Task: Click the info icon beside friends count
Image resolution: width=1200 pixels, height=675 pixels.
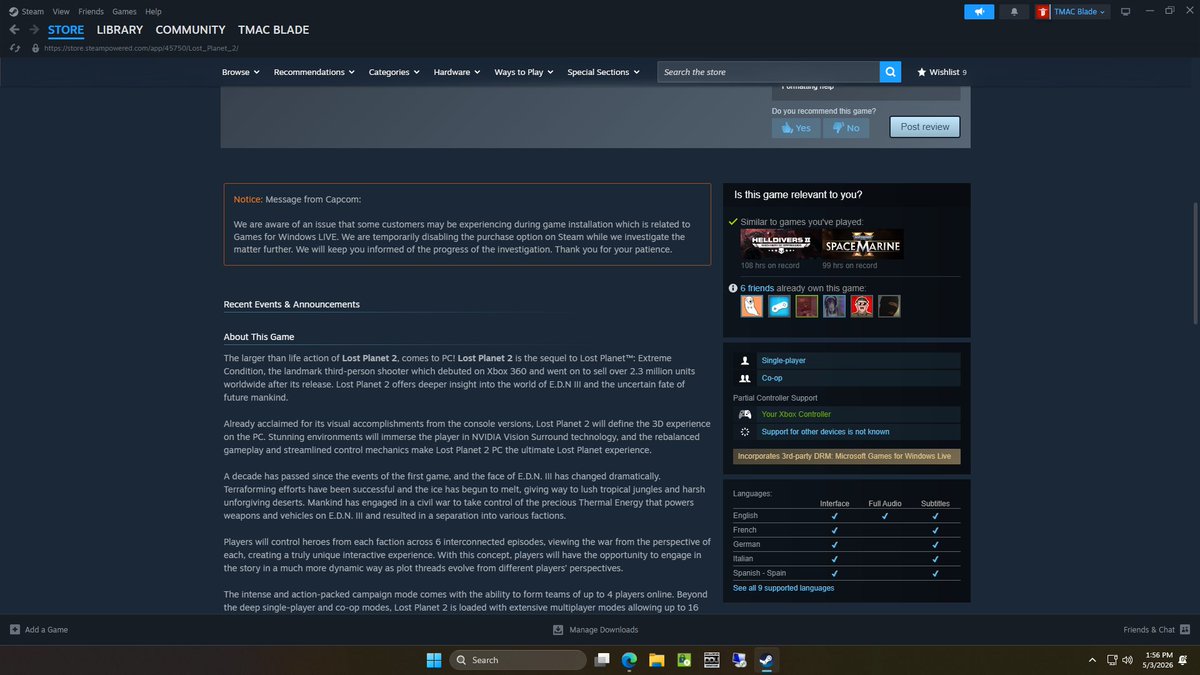Action: click(733, 288)
